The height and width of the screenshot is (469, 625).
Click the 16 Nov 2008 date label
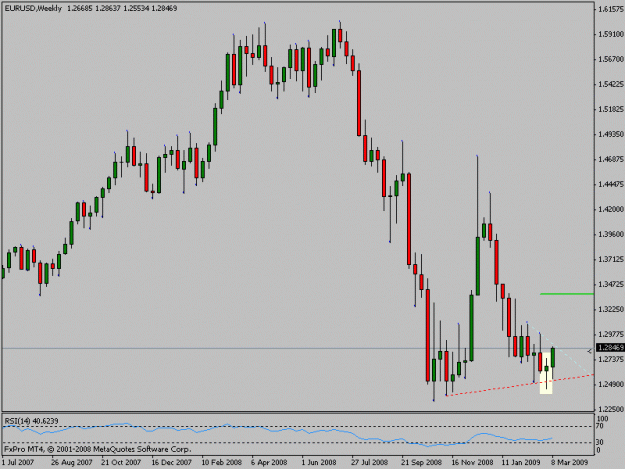pos(472,463)
